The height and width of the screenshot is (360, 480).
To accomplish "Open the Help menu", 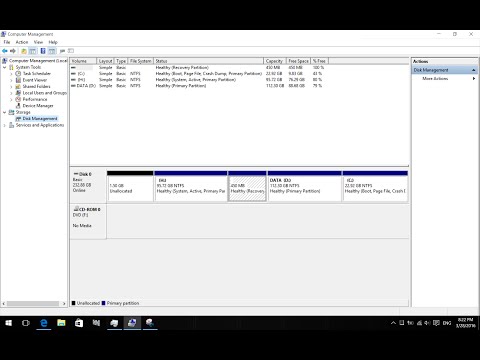I will click(x=53, y=42).
